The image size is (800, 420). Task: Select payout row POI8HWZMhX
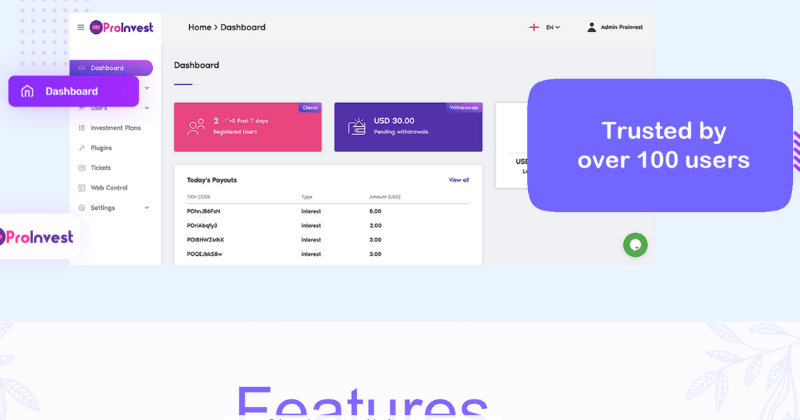[328, 240]
